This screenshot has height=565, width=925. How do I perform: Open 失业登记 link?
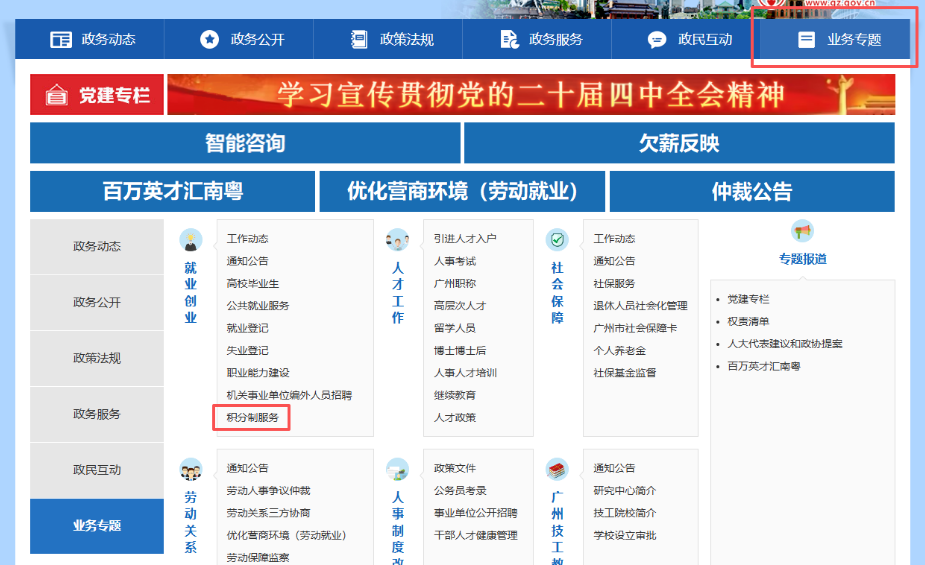[247, 350]
